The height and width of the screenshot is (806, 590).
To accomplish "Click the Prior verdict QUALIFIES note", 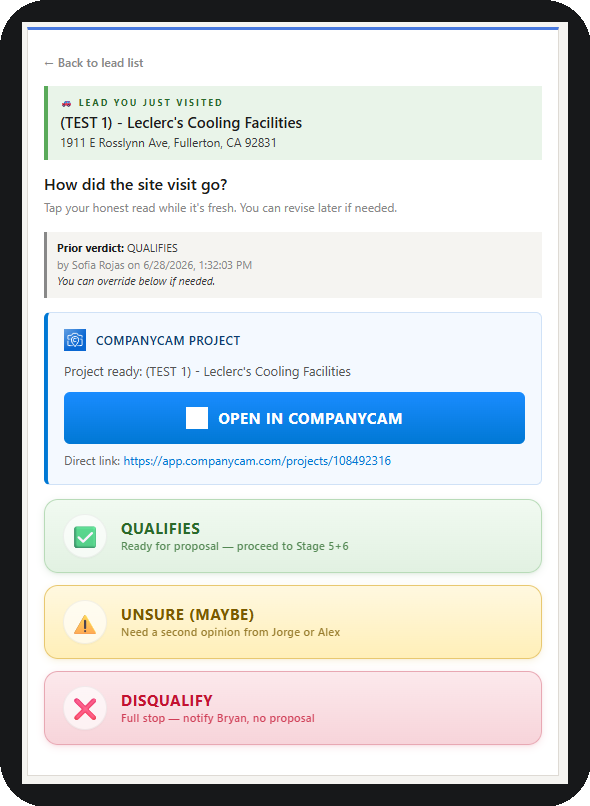I will point(117,248).
